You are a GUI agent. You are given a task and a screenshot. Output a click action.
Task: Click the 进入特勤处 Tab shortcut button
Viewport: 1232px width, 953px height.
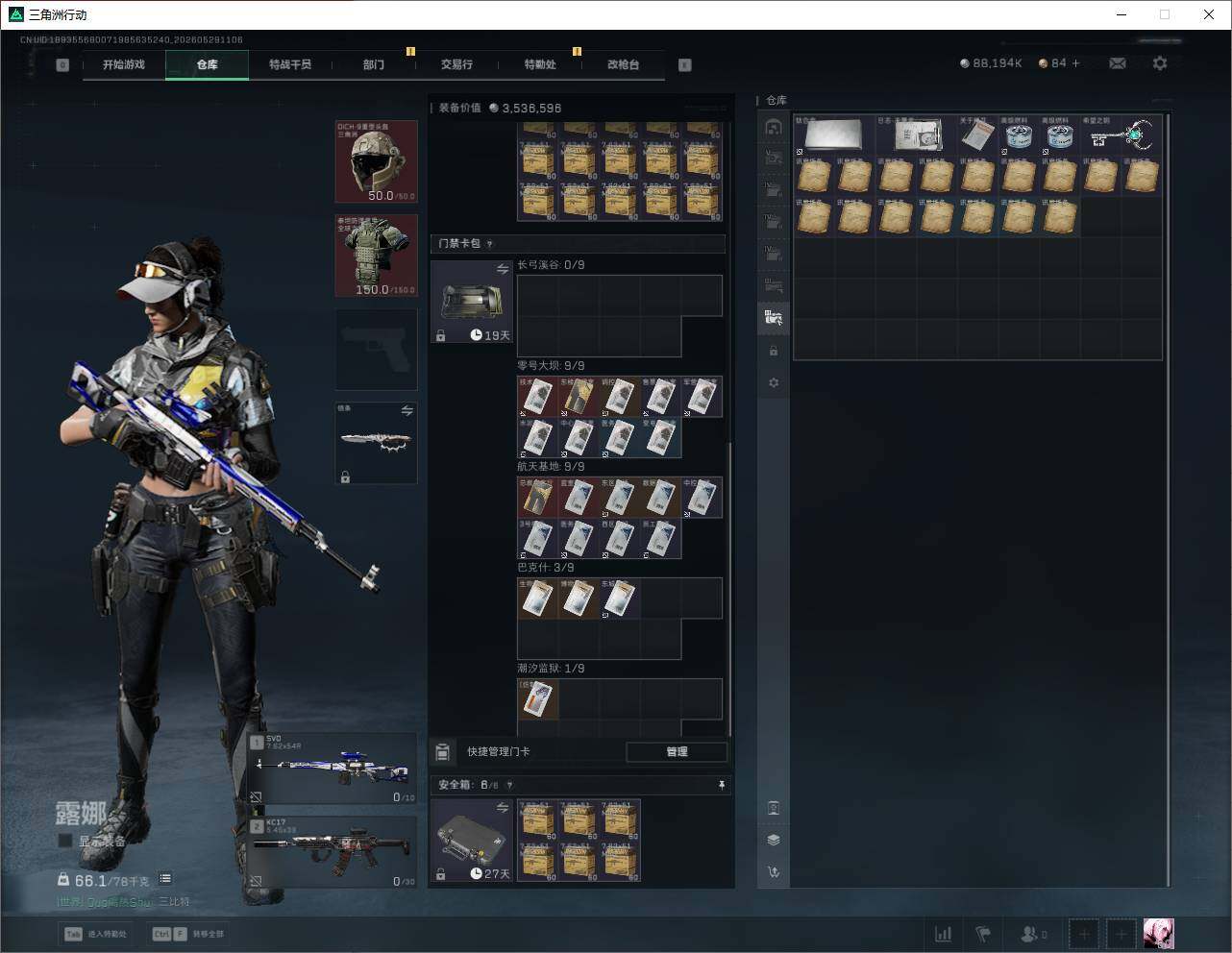pos(95,934)
